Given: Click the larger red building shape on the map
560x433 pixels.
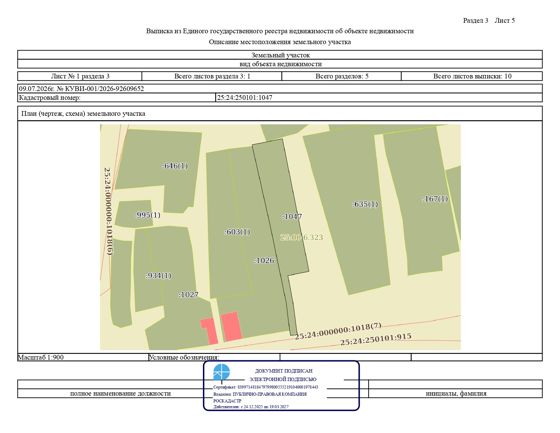Looking at the screenshot, I should tap(231, 326).
